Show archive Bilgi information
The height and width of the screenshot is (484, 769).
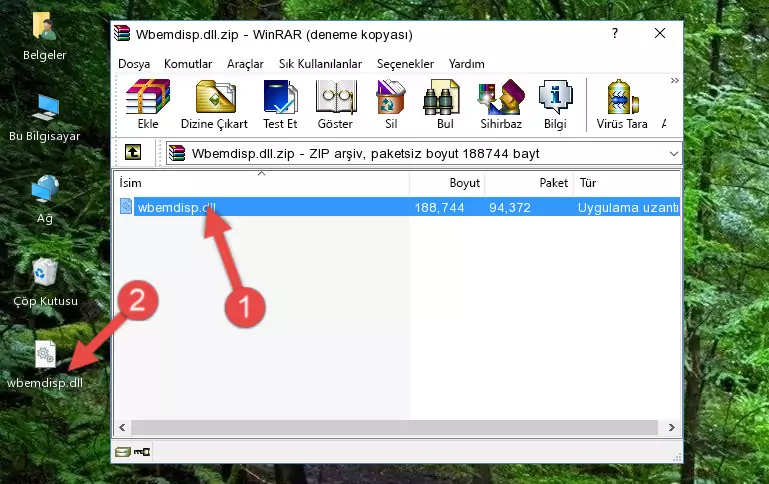pos(555,104)
